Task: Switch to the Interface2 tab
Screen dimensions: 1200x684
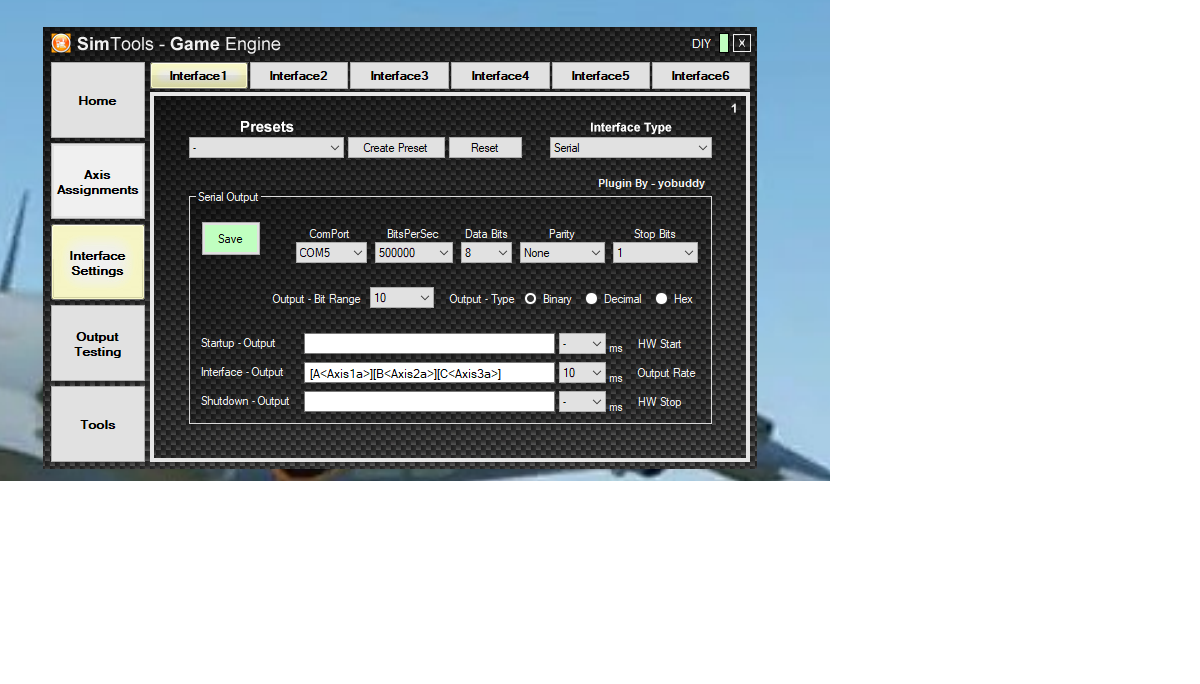Action: point(298,76)
